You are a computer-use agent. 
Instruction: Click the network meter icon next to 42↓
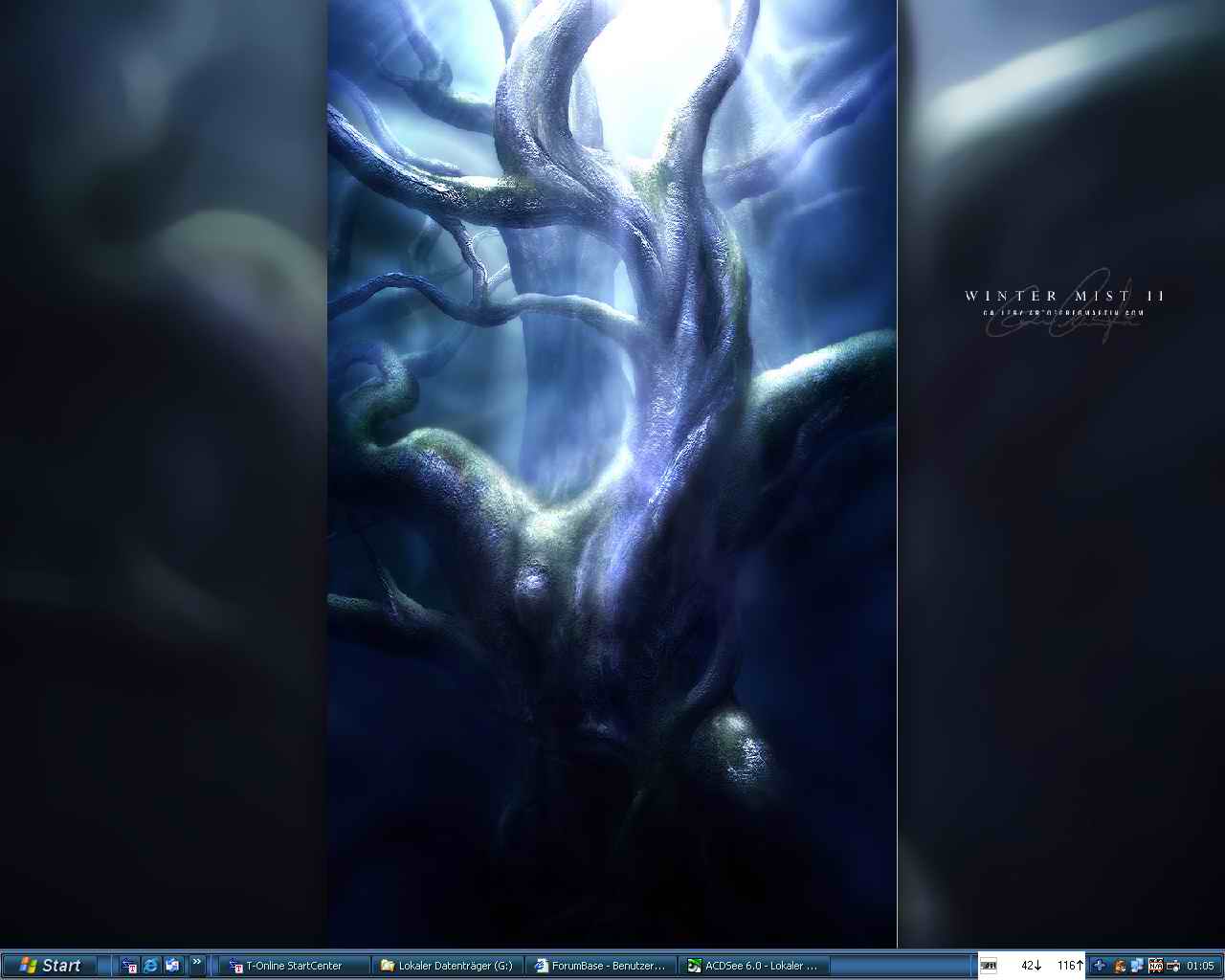point(989,966)
